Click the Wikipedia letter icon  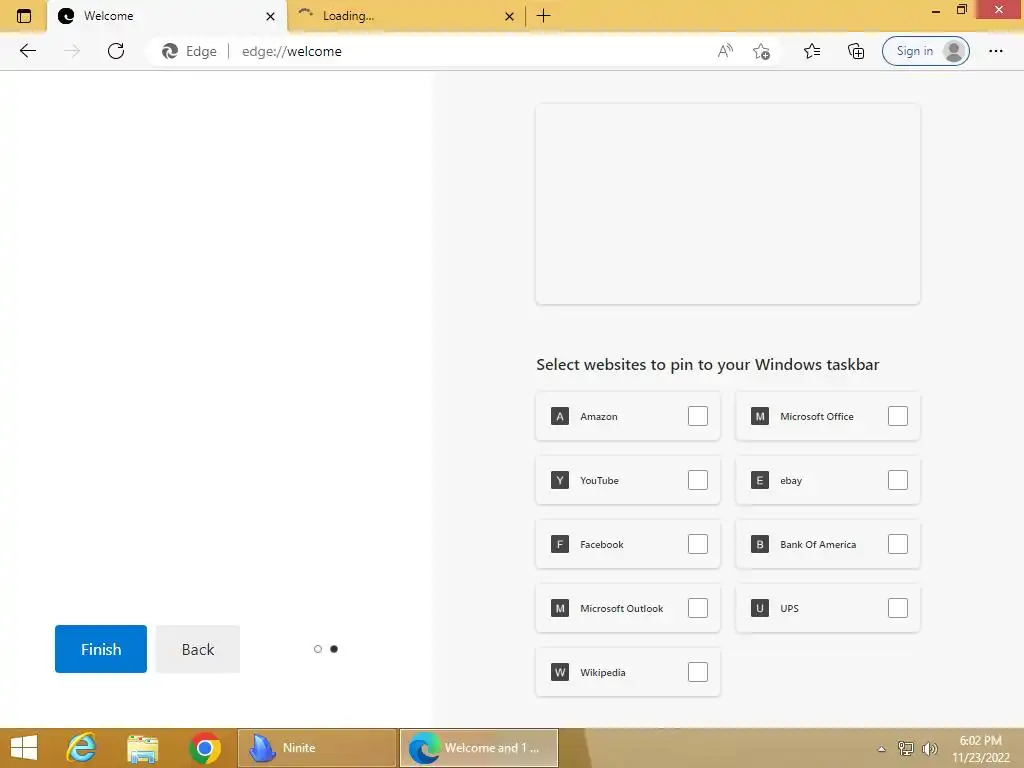point(560,672)
